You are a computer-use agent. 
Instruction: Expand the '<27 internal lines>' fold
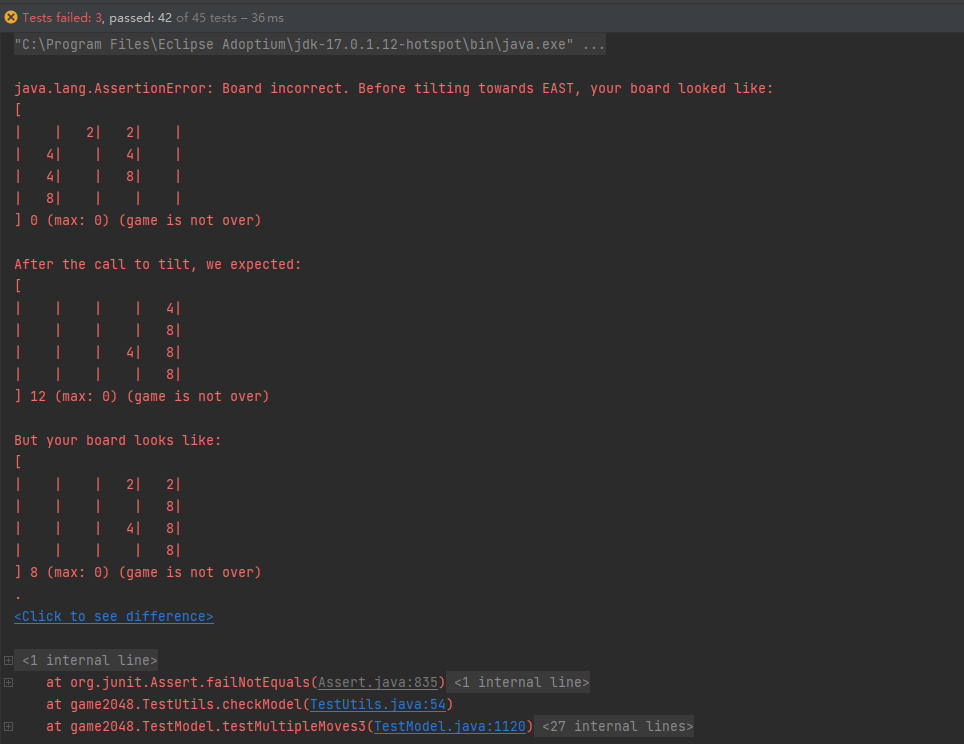tap(617, 727)
